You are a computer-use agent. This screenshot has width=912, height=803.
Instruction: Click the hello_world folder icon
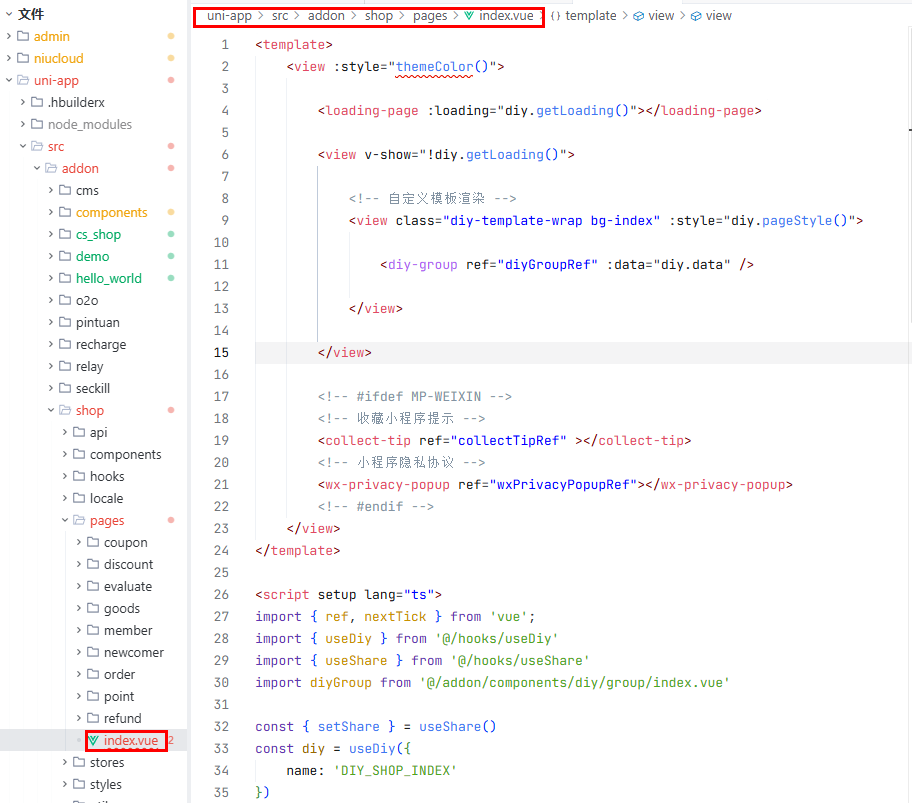click(65, 279)
